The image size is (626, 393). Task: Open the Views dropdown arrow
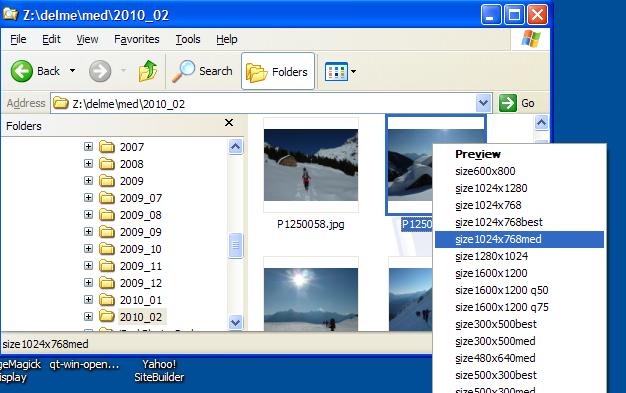[353, 72]
